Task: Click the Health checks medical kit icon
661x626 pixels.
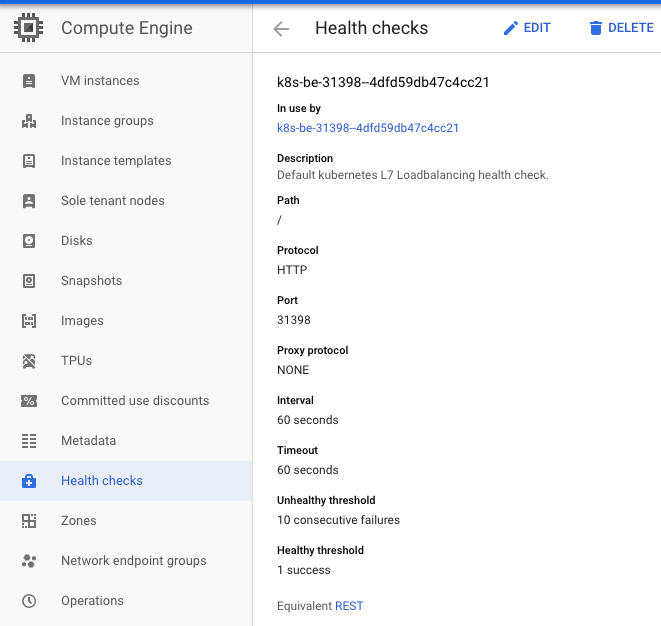Action: (x=29, y=481)
